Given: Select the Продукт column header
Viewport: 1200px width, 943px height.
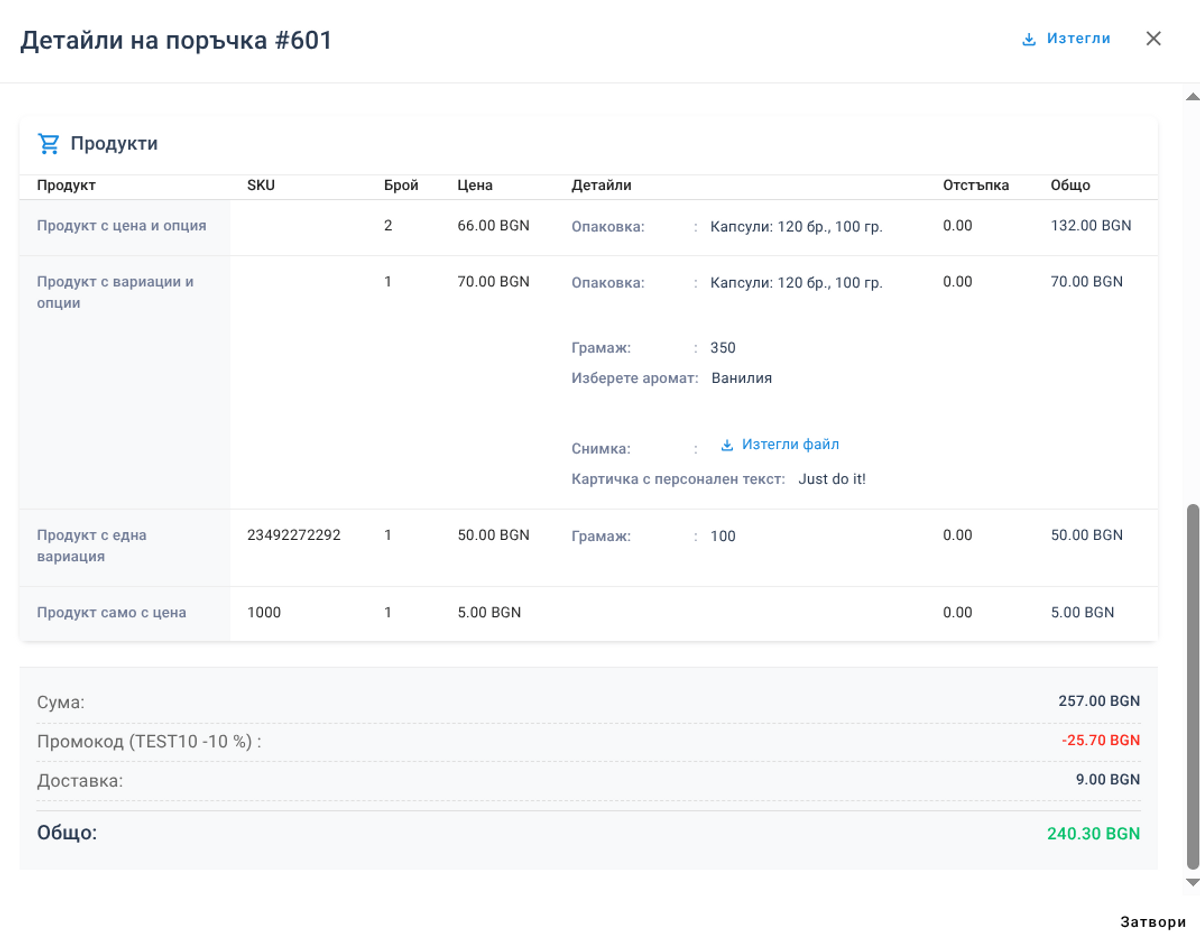Looking at the screenshot, I should tap(66, 185).
